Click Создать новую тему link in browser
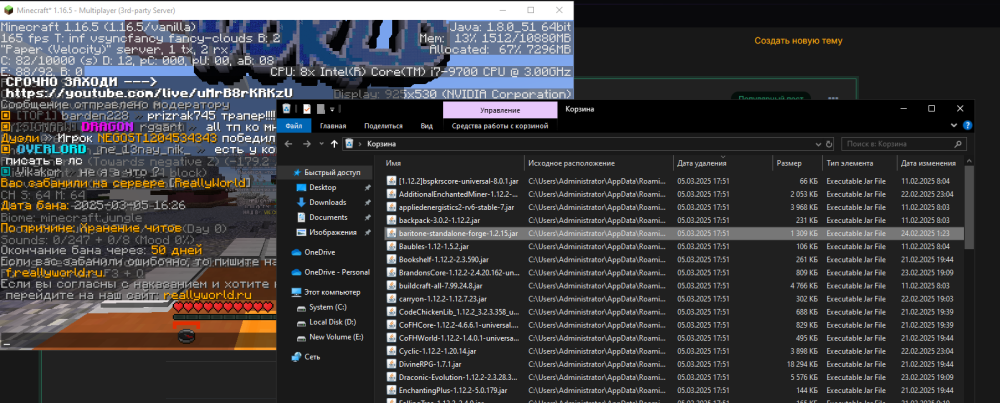1000x403 pixels. 798,41
